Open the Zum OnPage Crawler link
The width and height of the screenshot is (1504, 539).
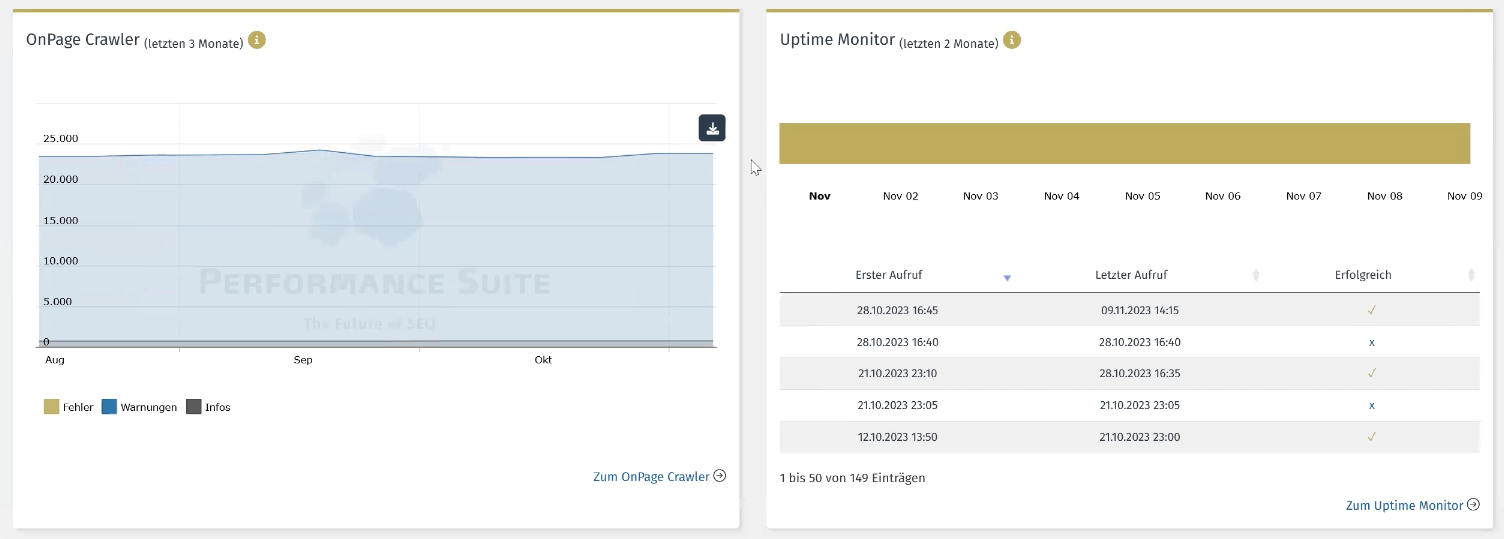[x=651, y=477]
